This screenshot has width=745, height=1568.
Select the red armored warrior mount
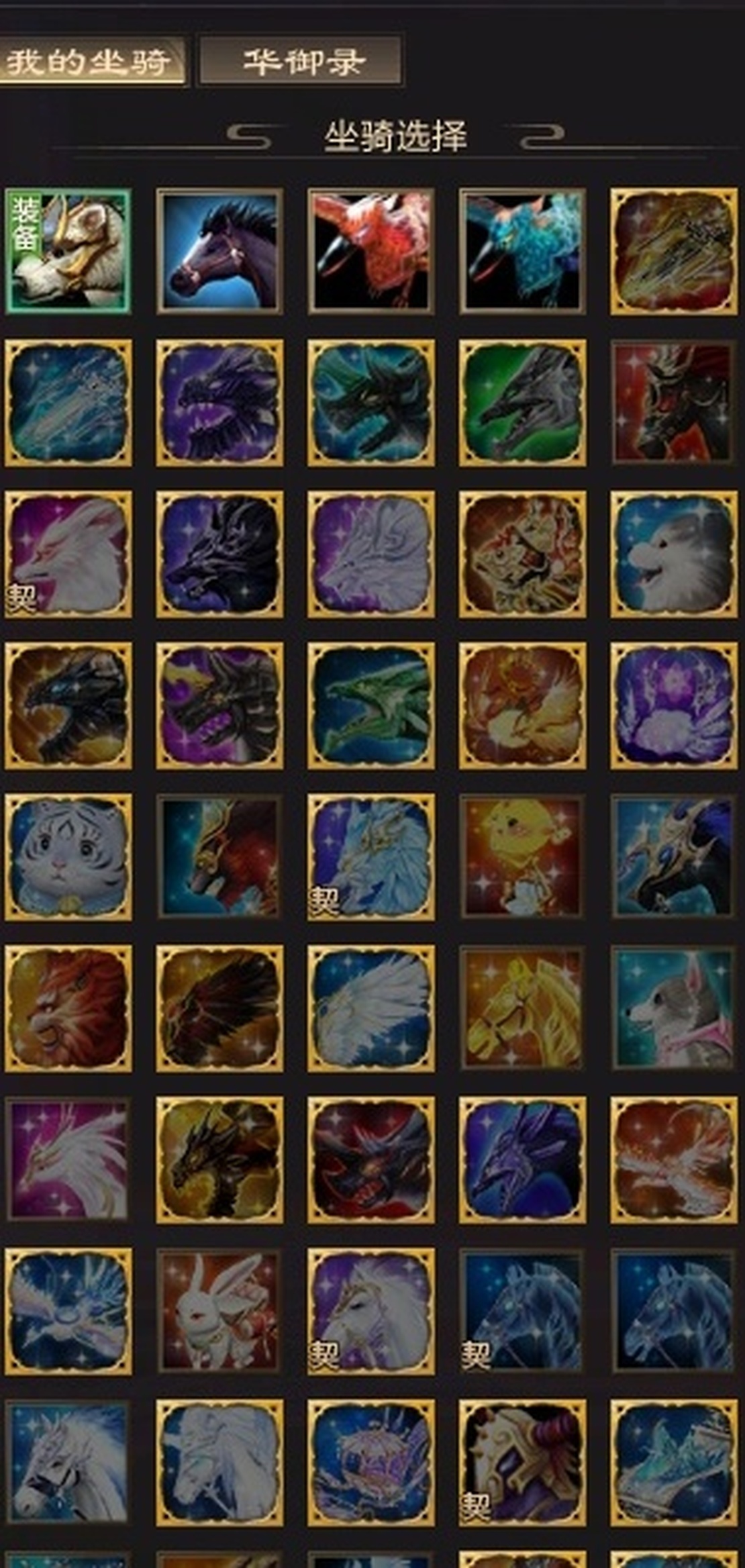click(674, 403)
